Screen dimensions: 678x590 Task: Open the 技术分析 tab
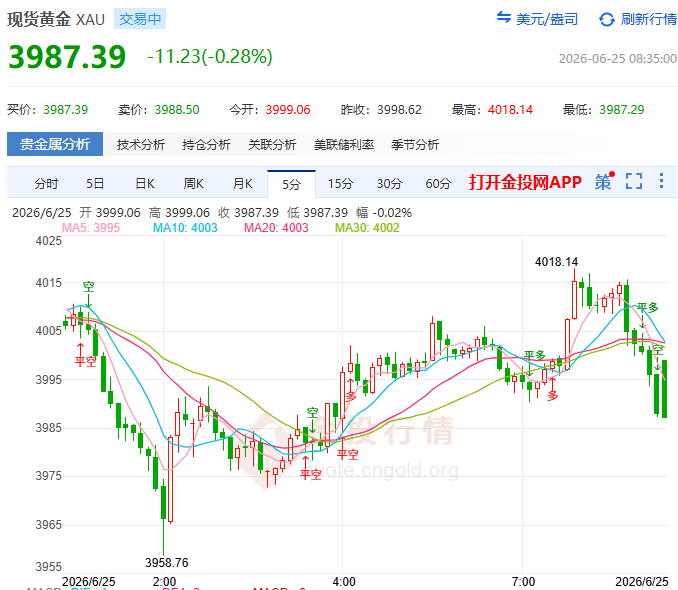(141, 144)
